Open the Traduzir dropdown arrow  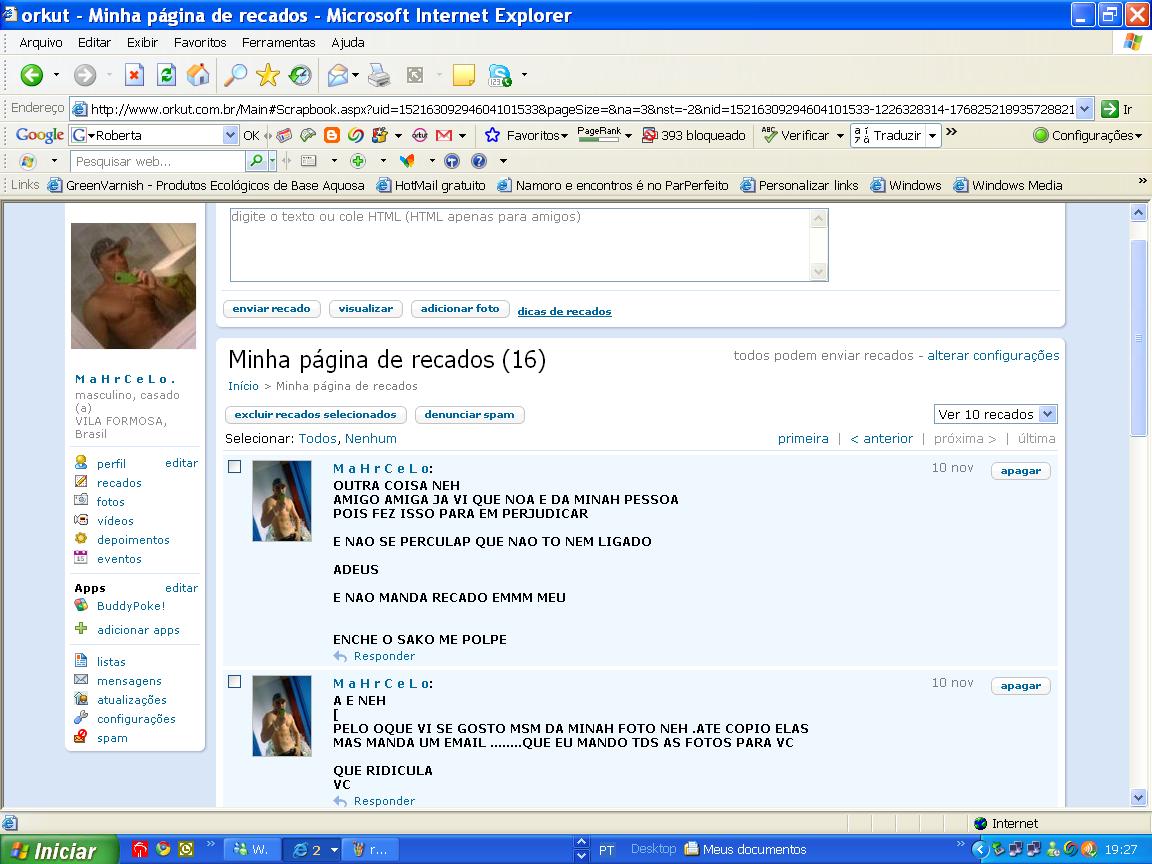(x=932, y=136)
